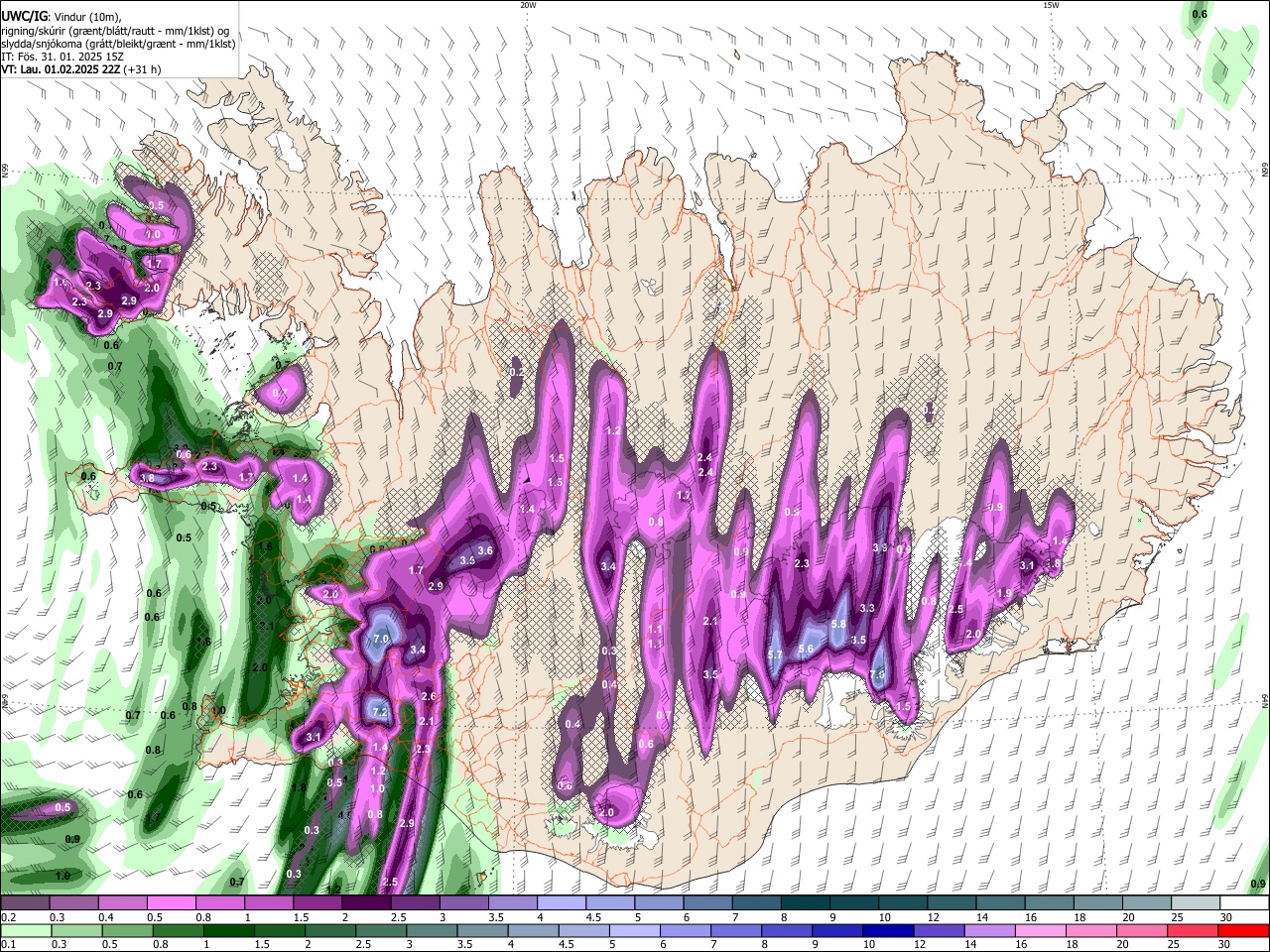Image resolution: width=1270 pixels, height=952 pixels.
Task: Select the pale grey 25 swatch in snow legend
Action: click(1195, 903)
